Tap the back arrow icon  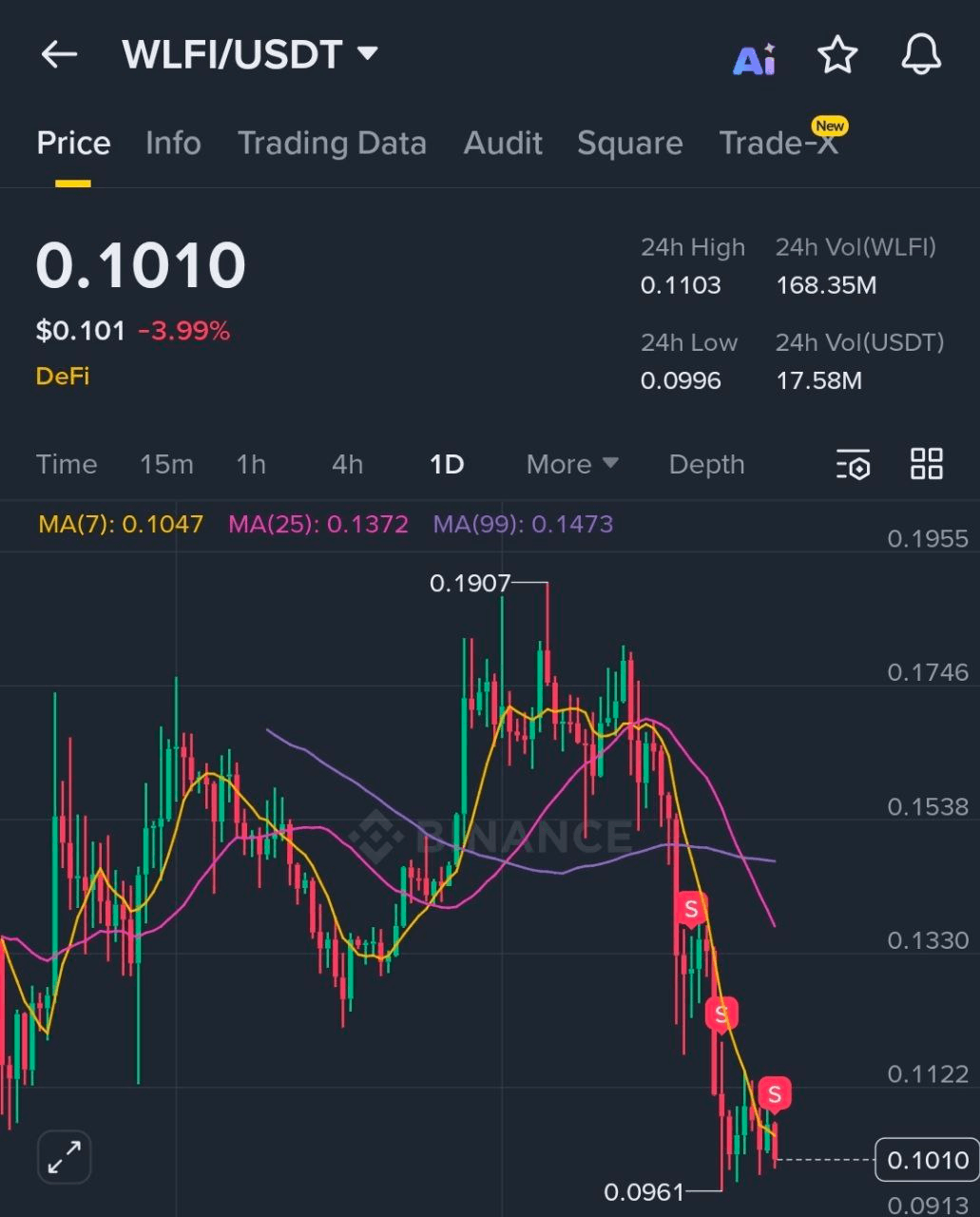pos(59,55)
